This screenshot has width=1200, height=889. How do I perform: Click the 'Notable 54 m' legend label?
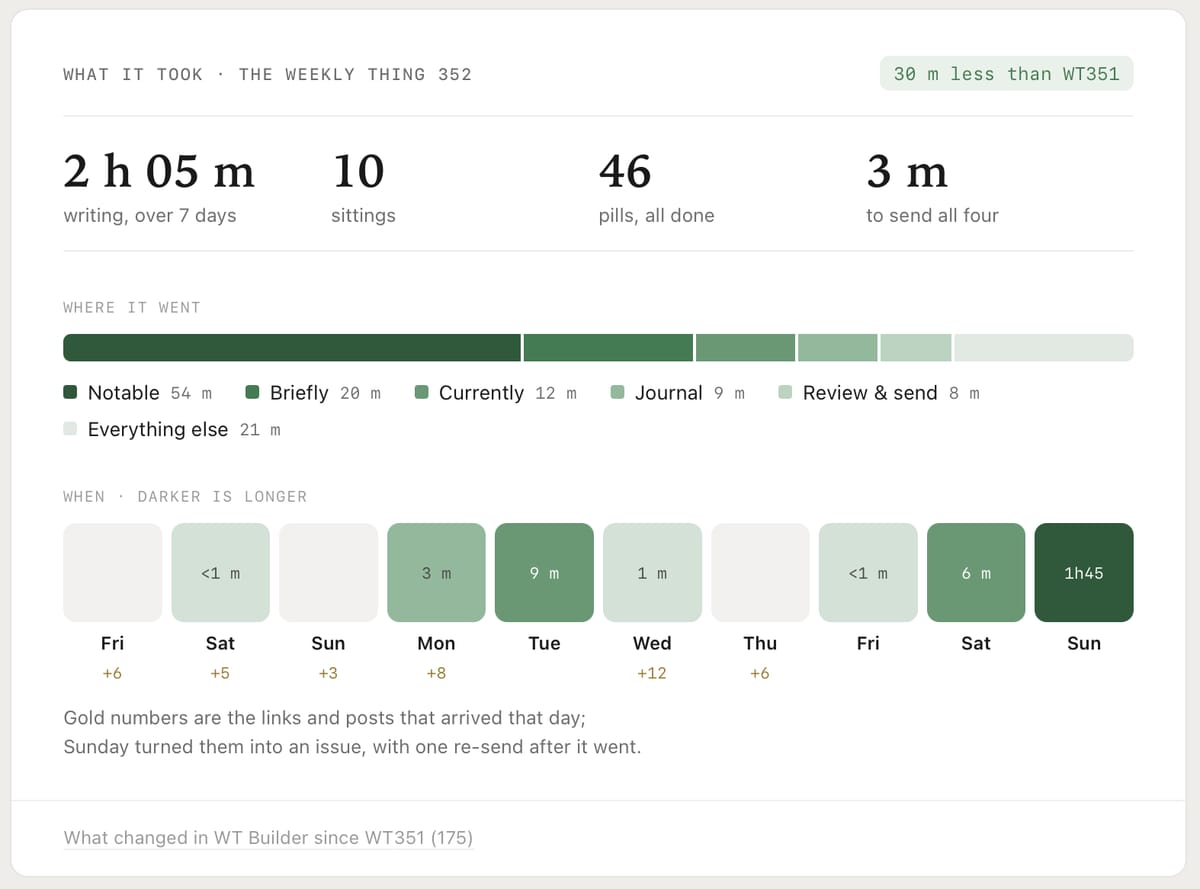point(150,393)
